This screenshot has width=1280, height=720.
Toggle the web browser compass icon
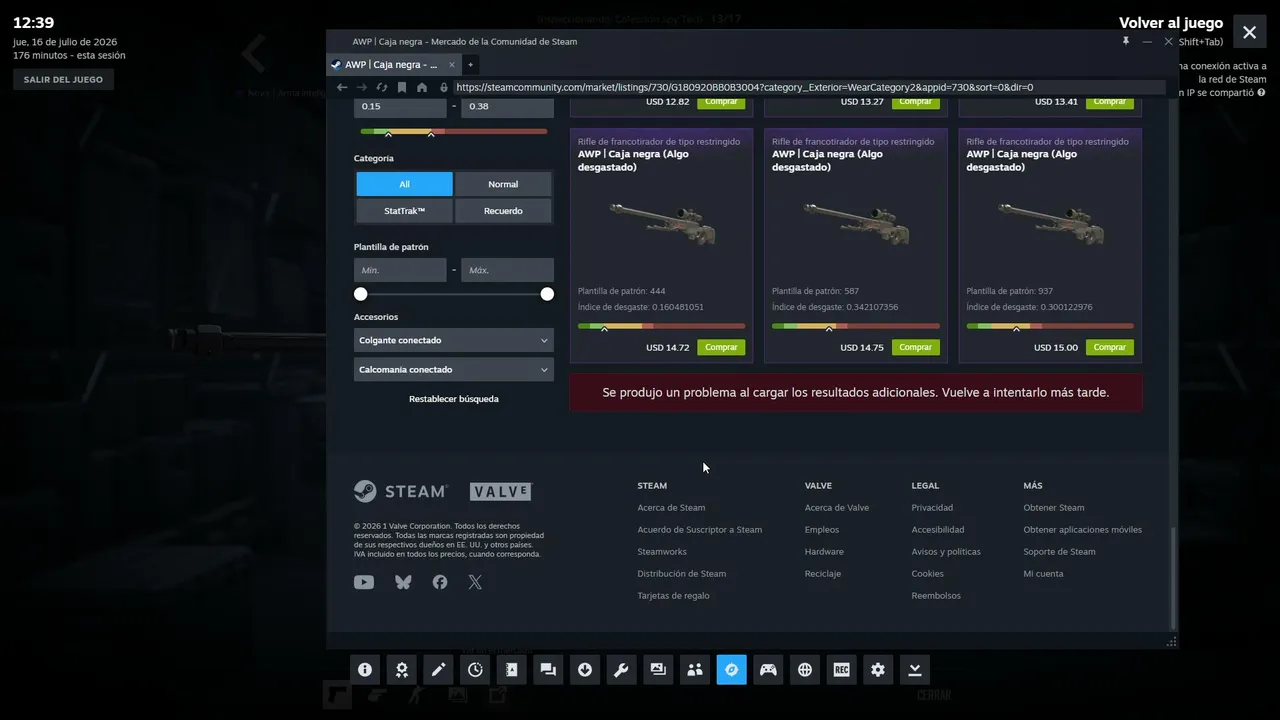pos(731,669)
